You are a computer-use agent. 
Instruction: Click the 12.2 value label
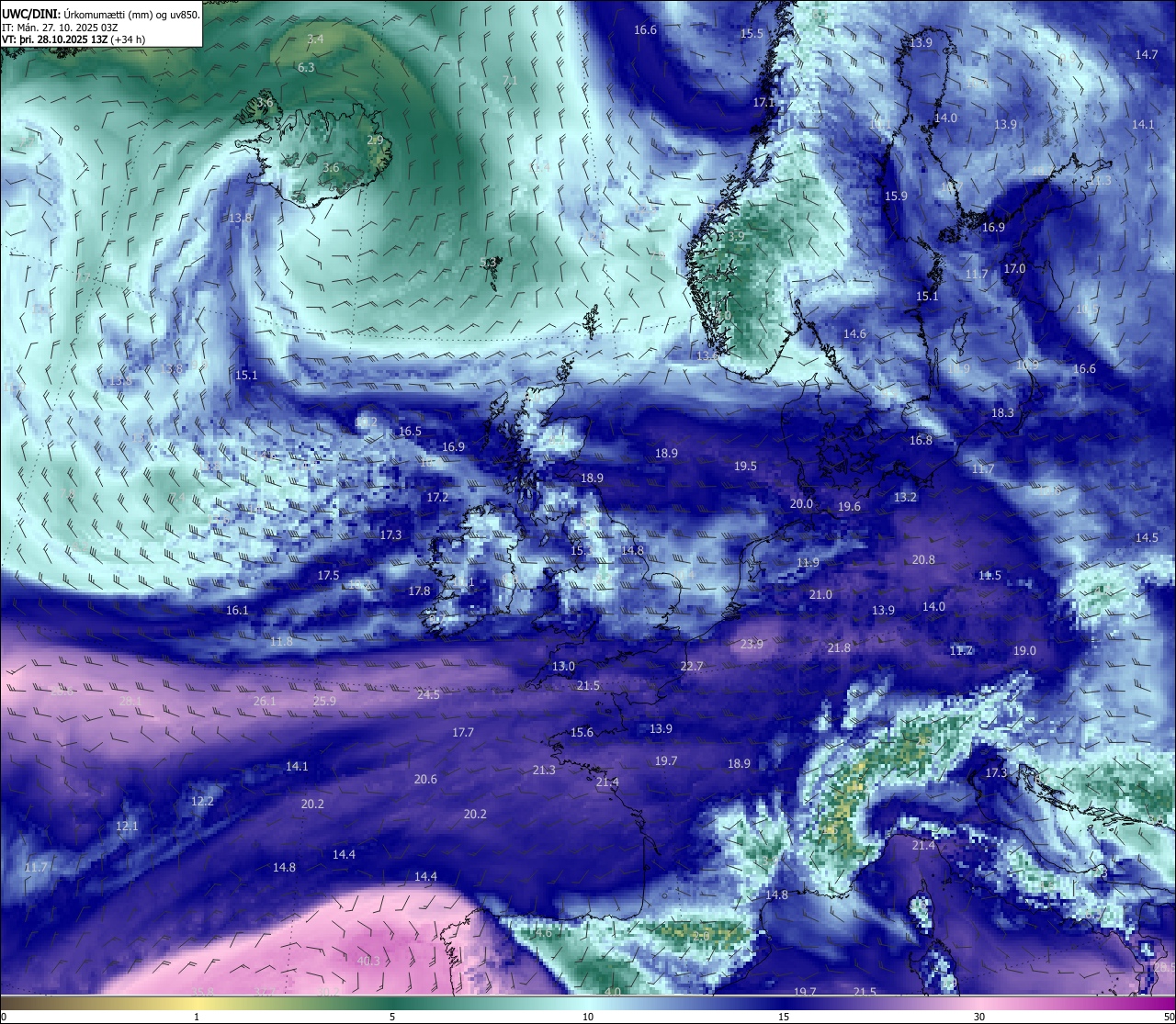coord(202,801)
